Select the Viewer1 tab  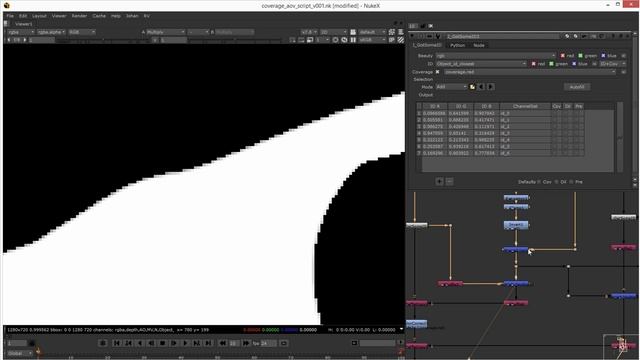pos(23,24)
